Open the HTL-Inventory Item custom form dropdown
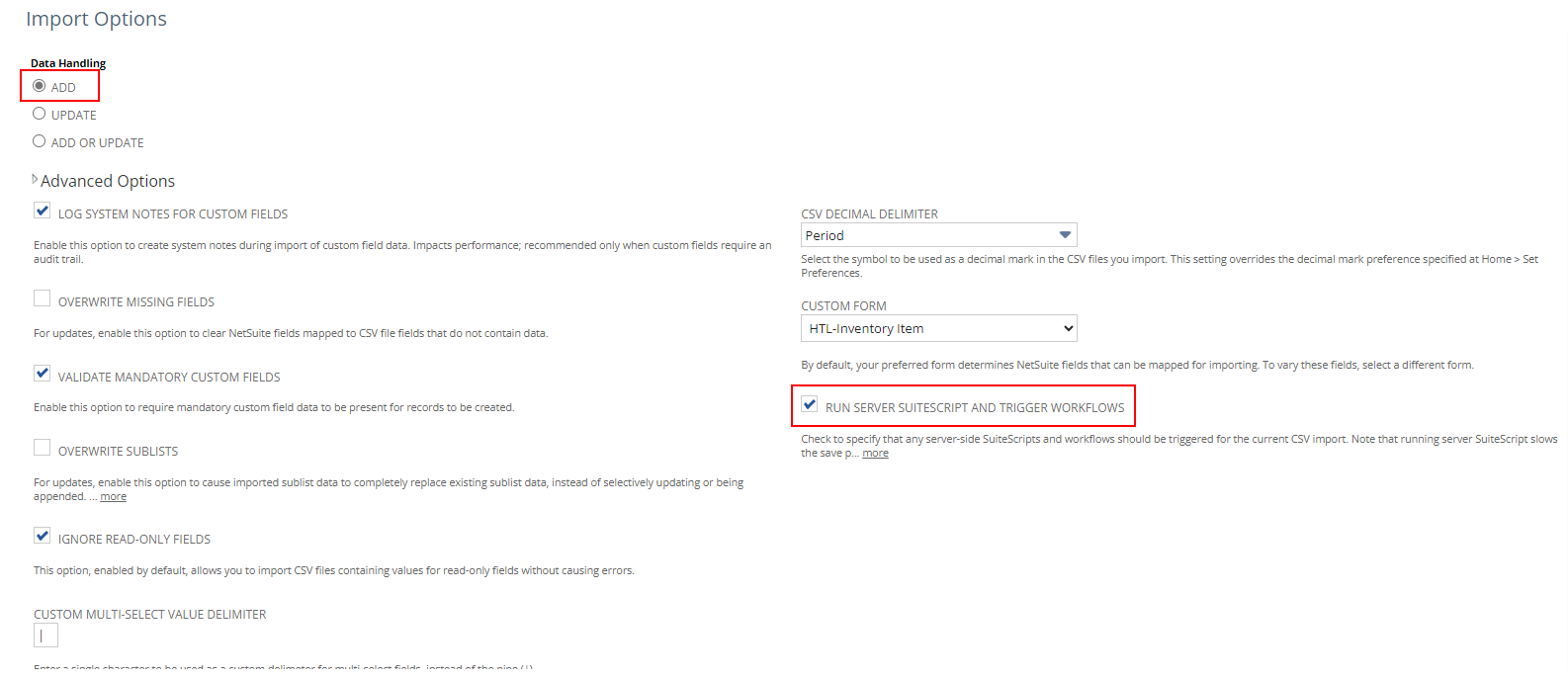 (x=938, y=328)
